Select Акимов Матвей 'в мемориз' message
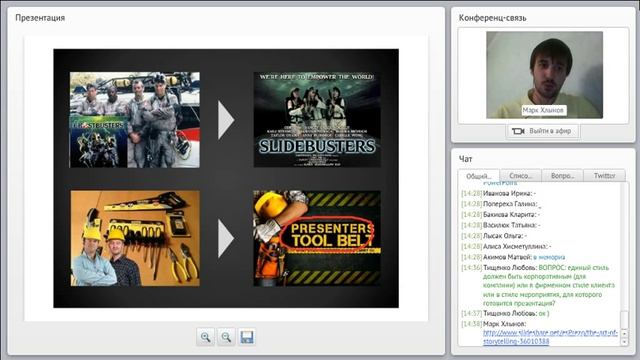 coord(513,257)
